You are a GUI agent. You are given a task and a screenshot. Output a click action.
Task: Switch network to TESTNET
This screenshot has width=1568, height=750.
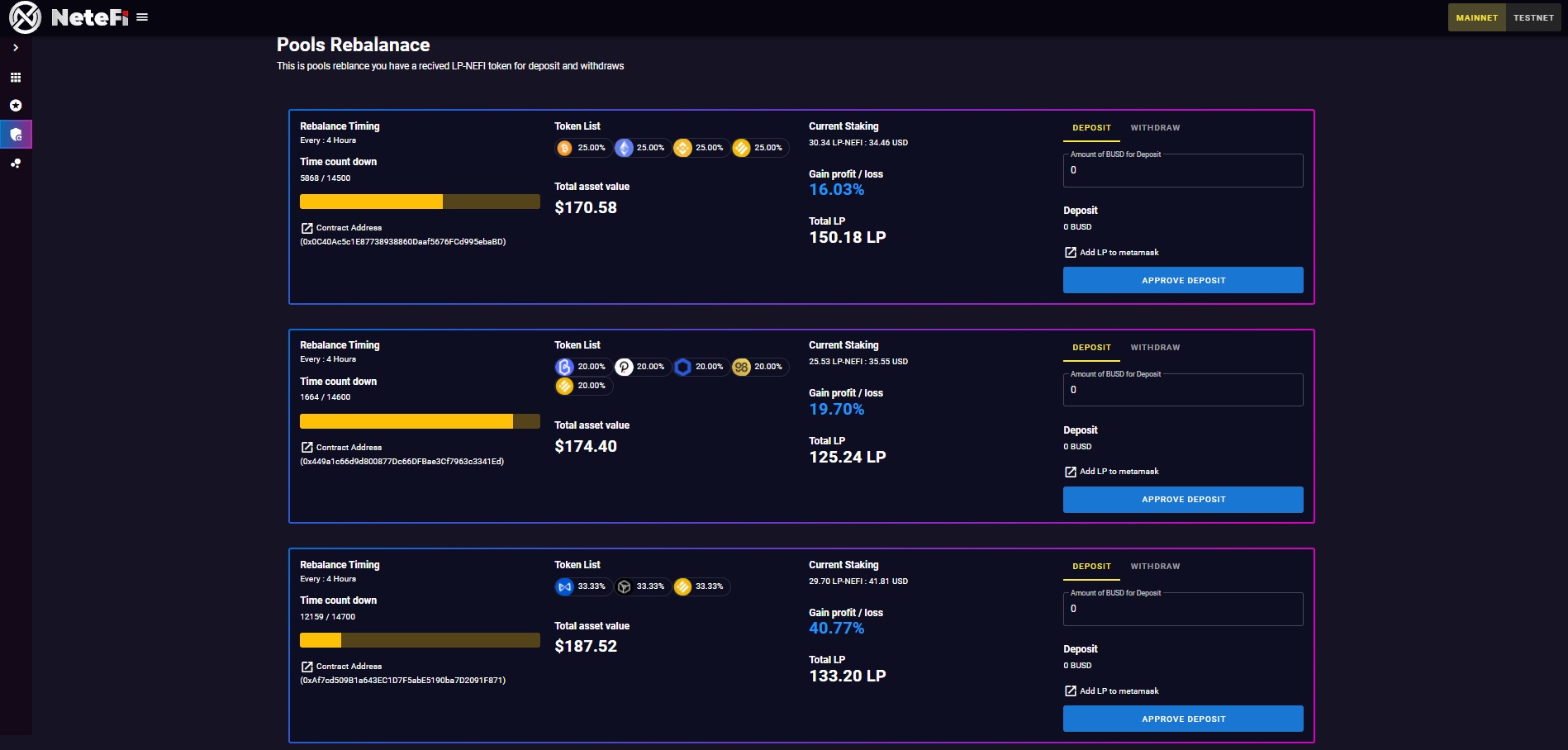tap(1533, 17)
